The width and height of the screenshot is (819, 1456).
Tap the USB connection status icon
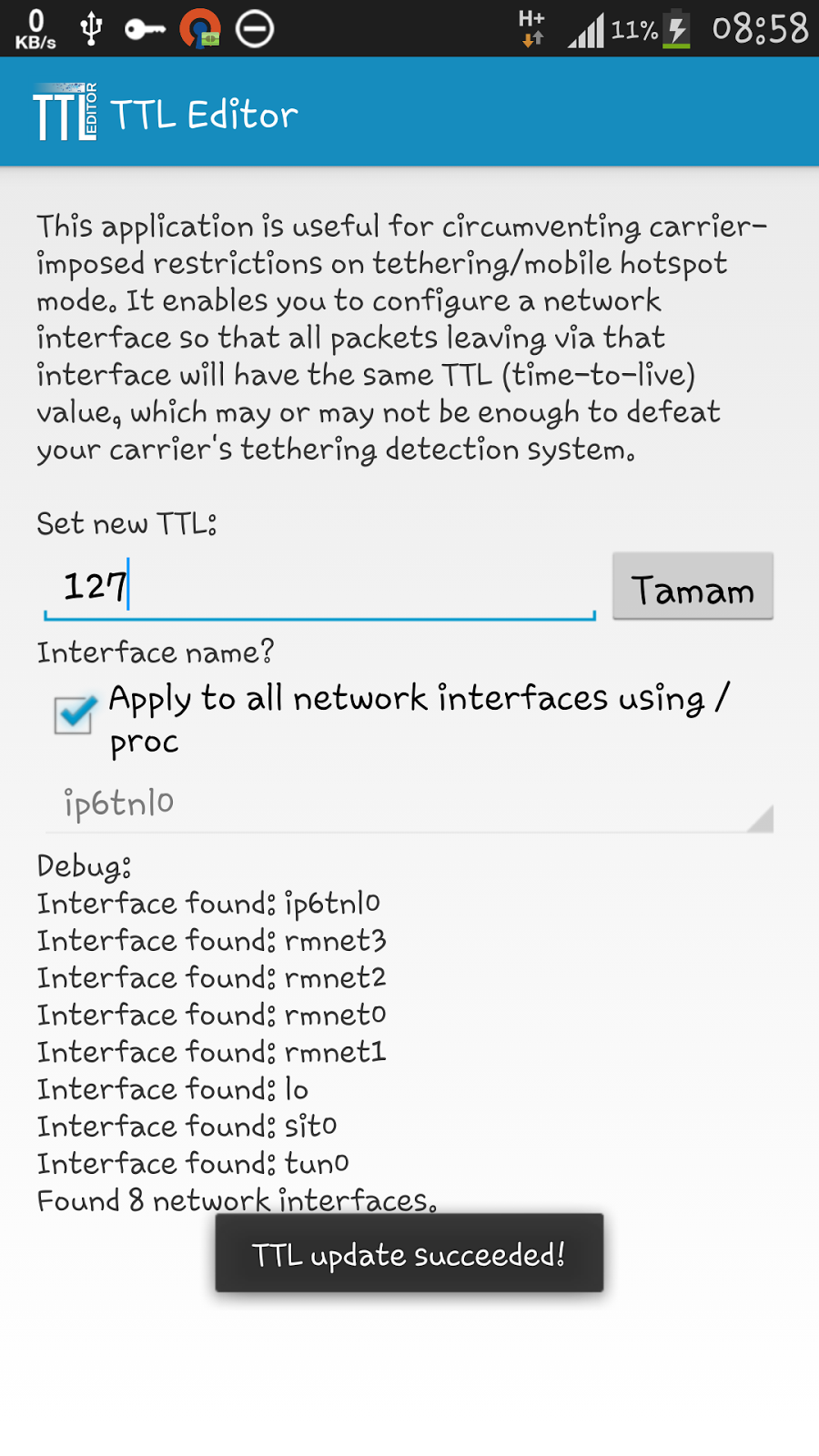[x=90, y=28]
